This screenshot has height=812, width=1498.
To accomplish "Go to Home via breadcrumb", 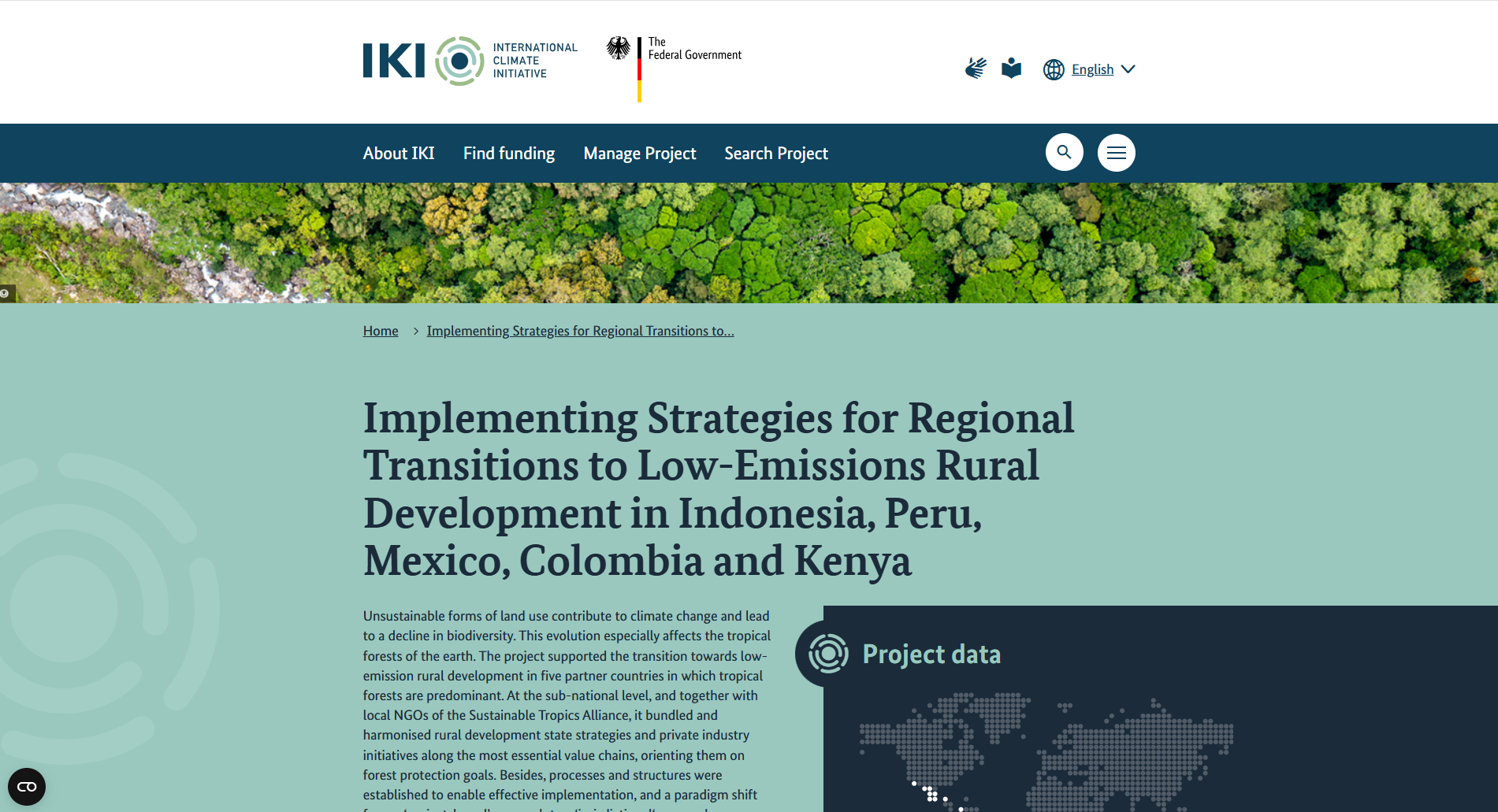I will pyautogui.click(x=381, y=331).
